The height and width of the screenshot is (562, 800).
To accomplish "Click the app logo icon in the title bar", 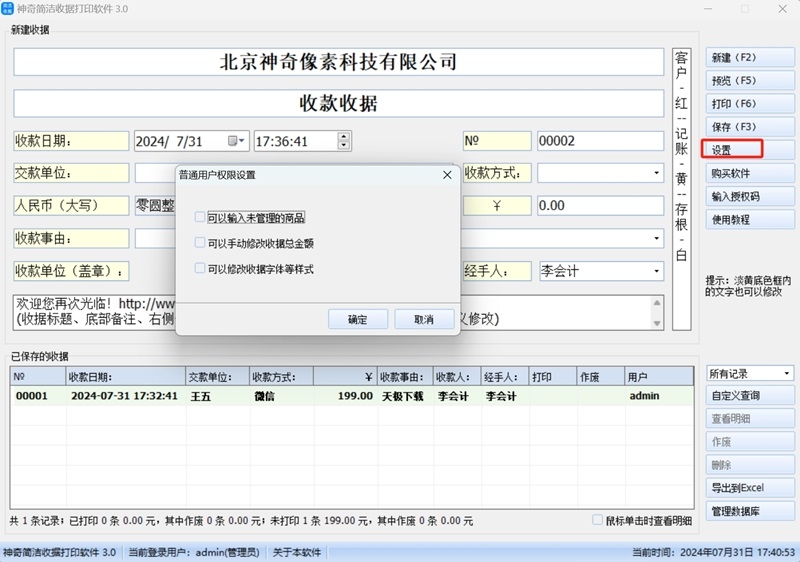I will (7, 8).
